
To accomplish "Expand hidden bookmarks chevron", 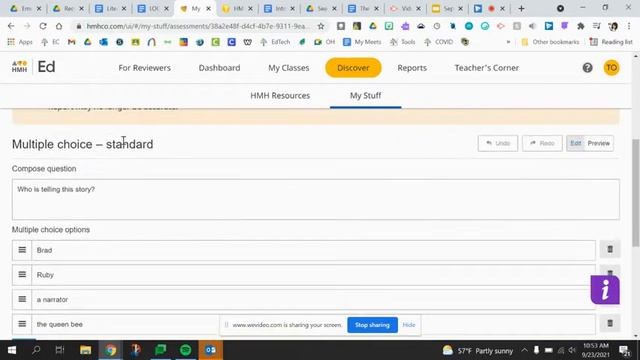I will coord(508,42).
